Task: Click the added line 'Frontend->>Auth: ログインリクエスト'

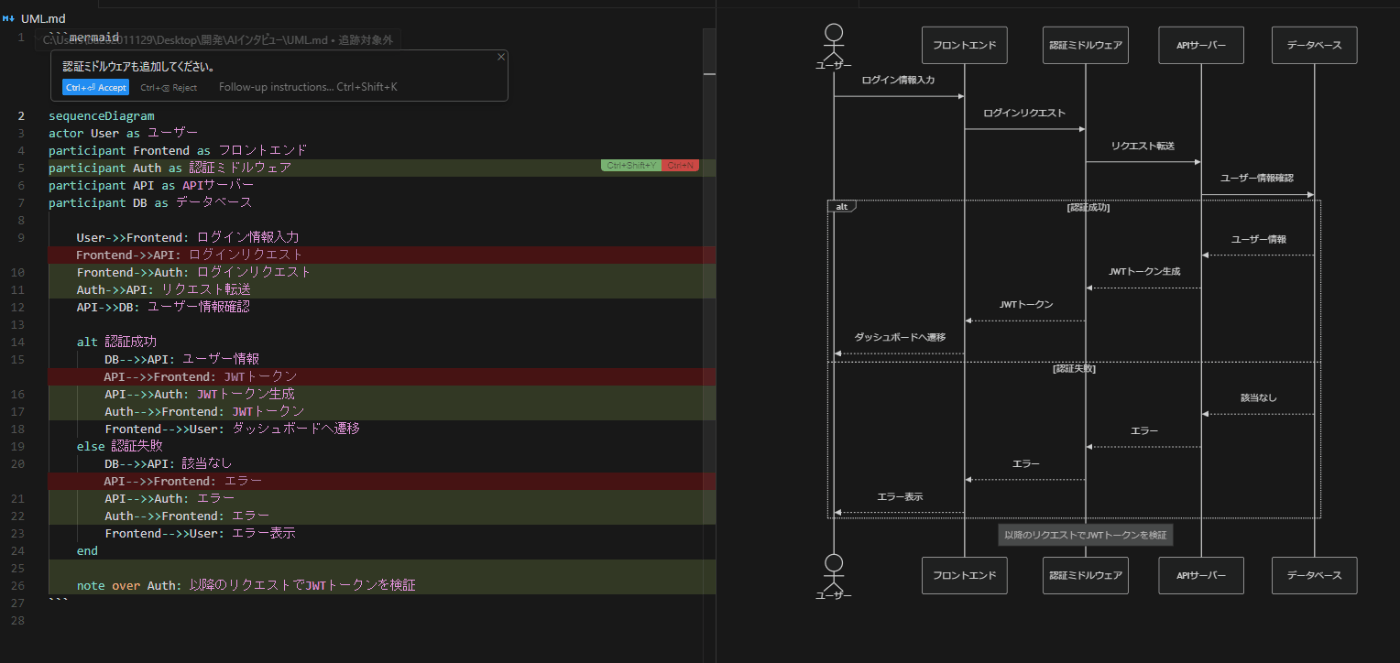Action: tap(193, 272)
